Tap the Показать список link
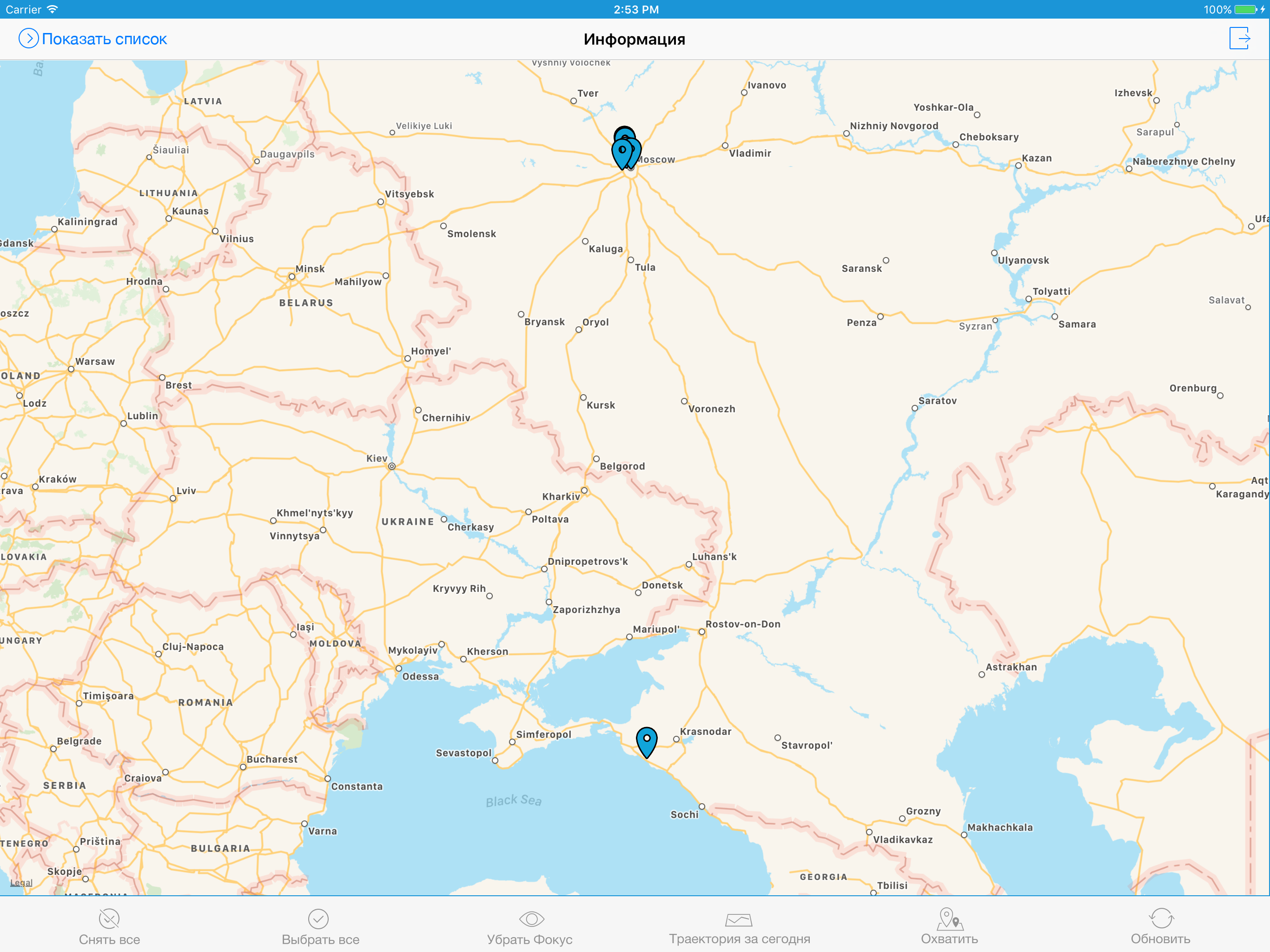 click(104, 39)
